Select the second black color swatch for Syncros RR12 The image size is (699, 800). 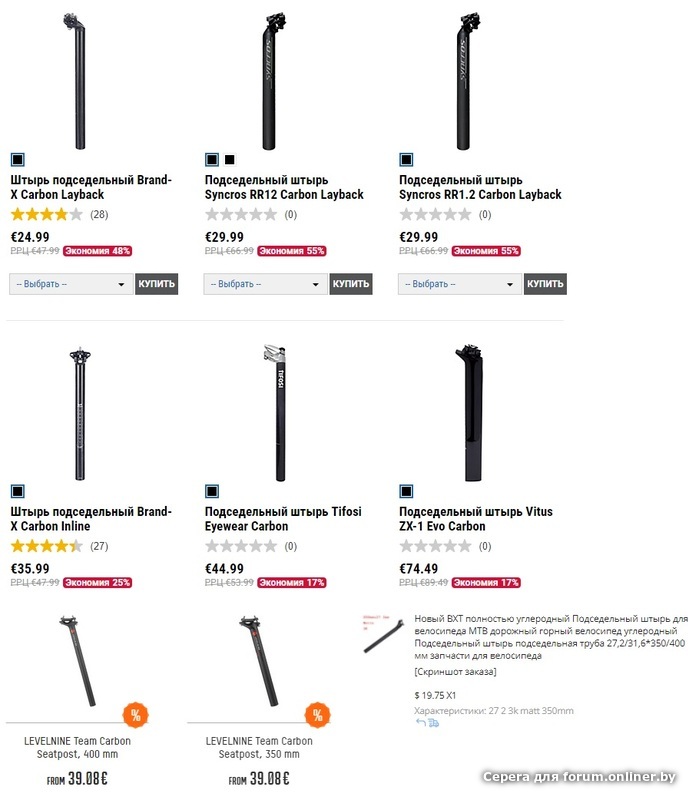click(230, 159)
